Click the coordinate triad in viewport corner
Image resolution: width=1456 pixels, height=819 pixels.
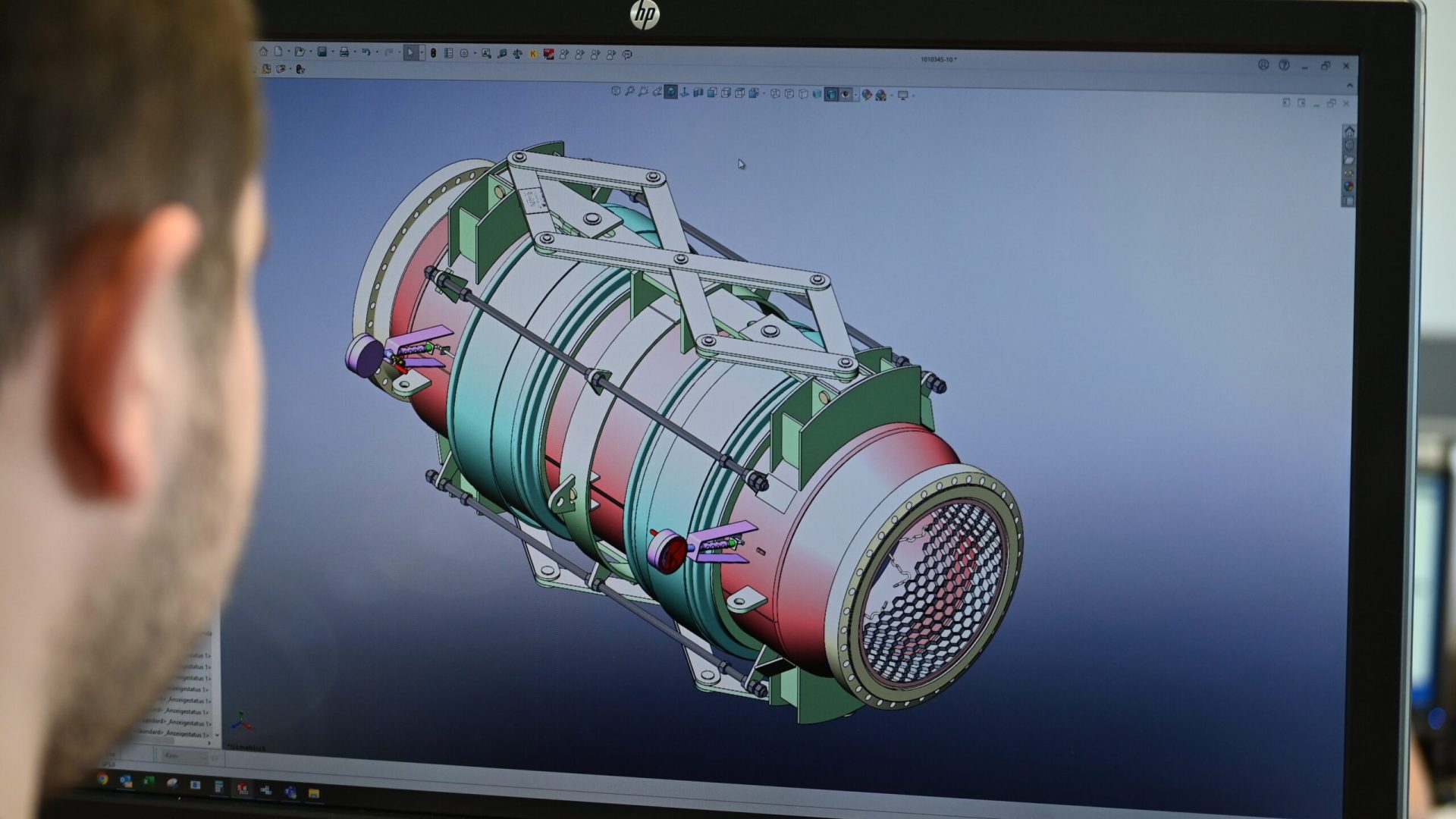[x=242, y=722]
